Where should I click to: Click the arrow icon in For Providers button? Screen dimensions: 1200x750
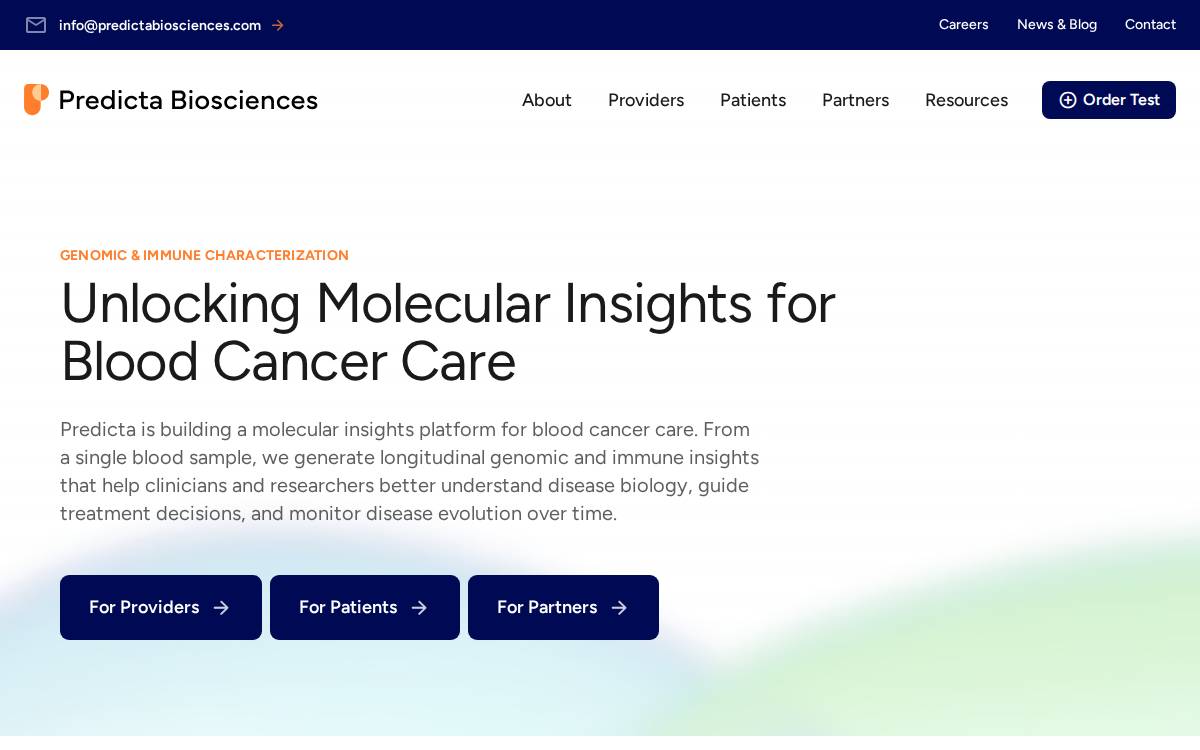221,608
